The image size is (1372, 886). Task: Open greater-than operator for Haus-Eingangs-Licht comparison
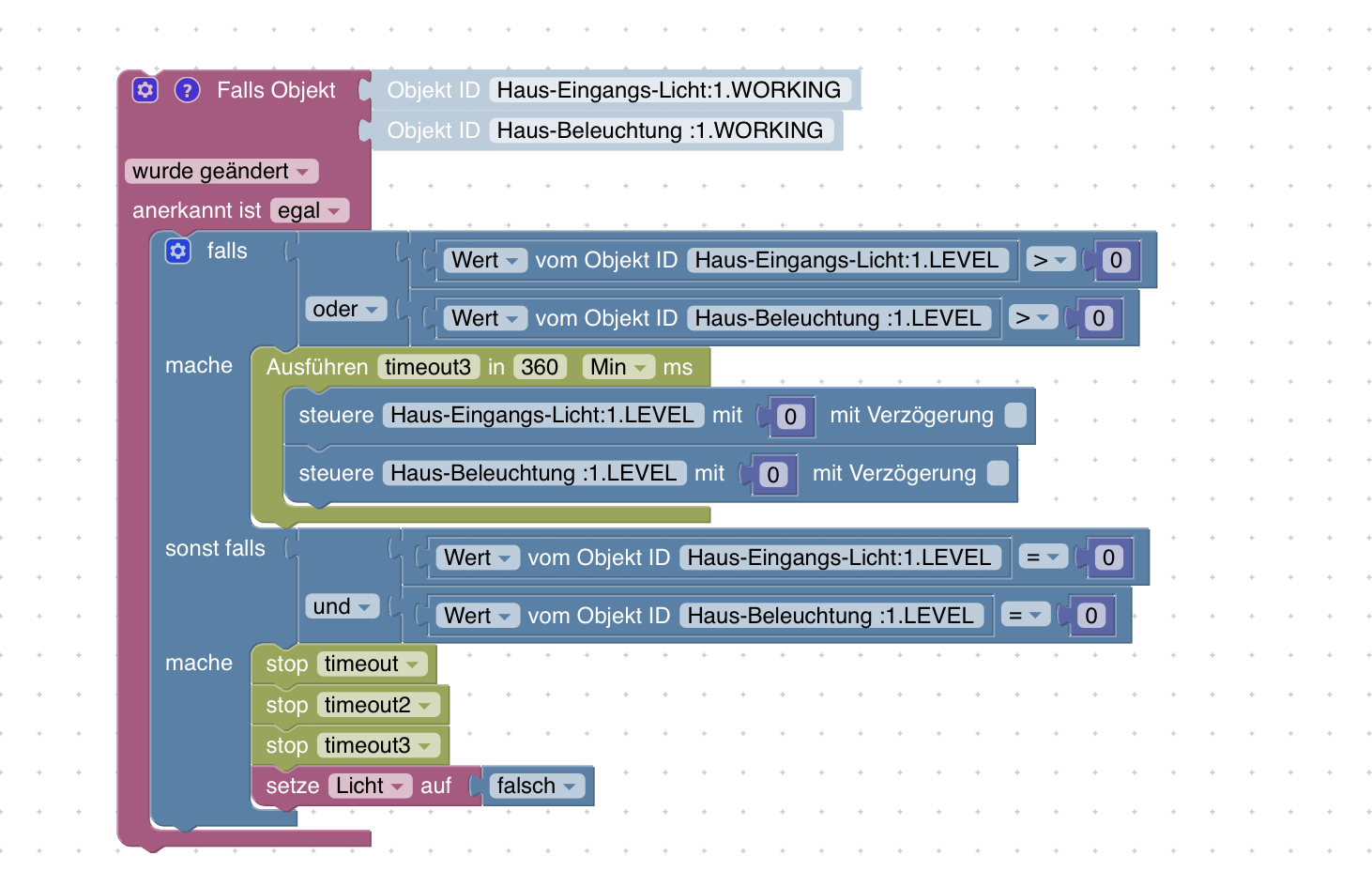tap(1050, 260)
